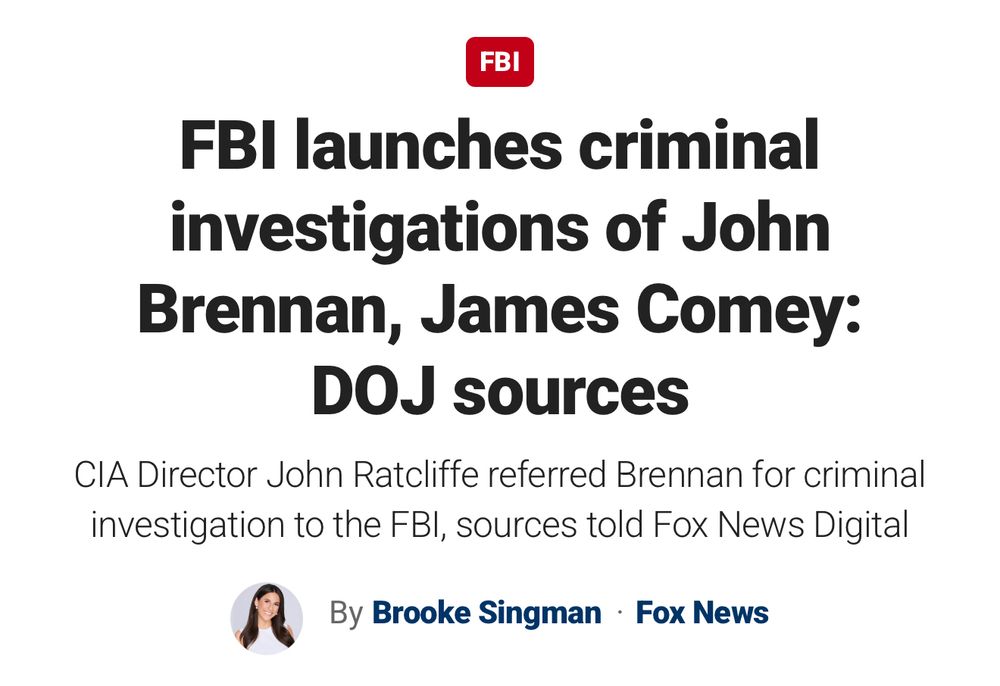Click the word 'Singman' in the byline

click(x=540, y=613)
